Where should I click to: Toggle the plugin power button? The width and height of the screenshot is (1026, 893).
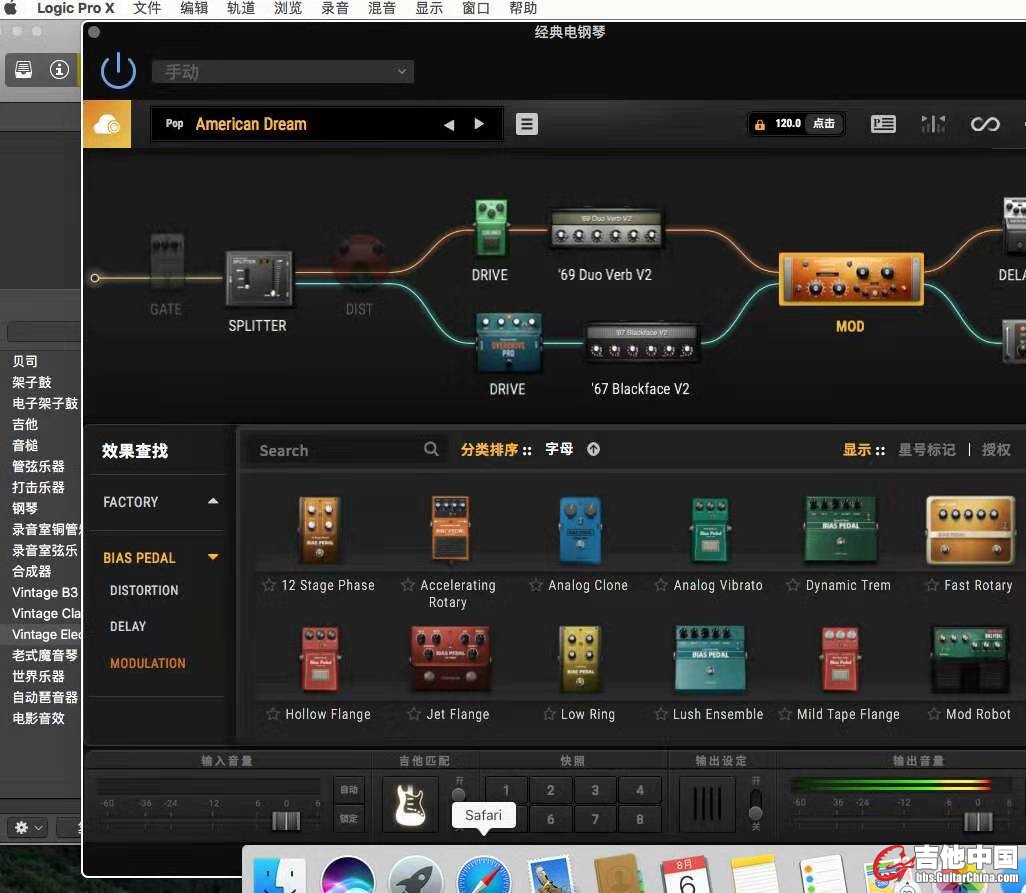tap(118, 71)
